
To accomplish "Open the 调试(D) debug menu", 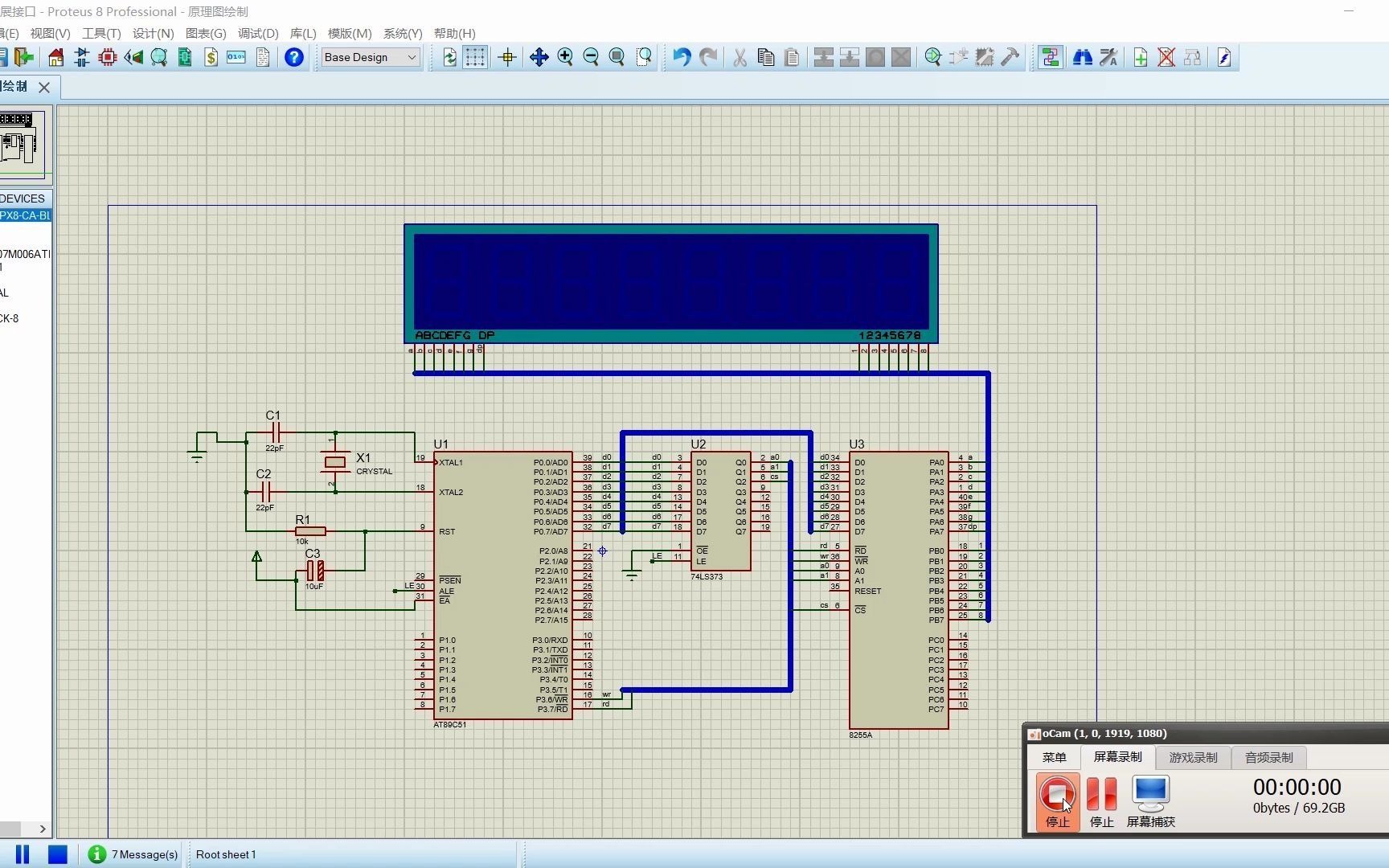I will point(258,33).
